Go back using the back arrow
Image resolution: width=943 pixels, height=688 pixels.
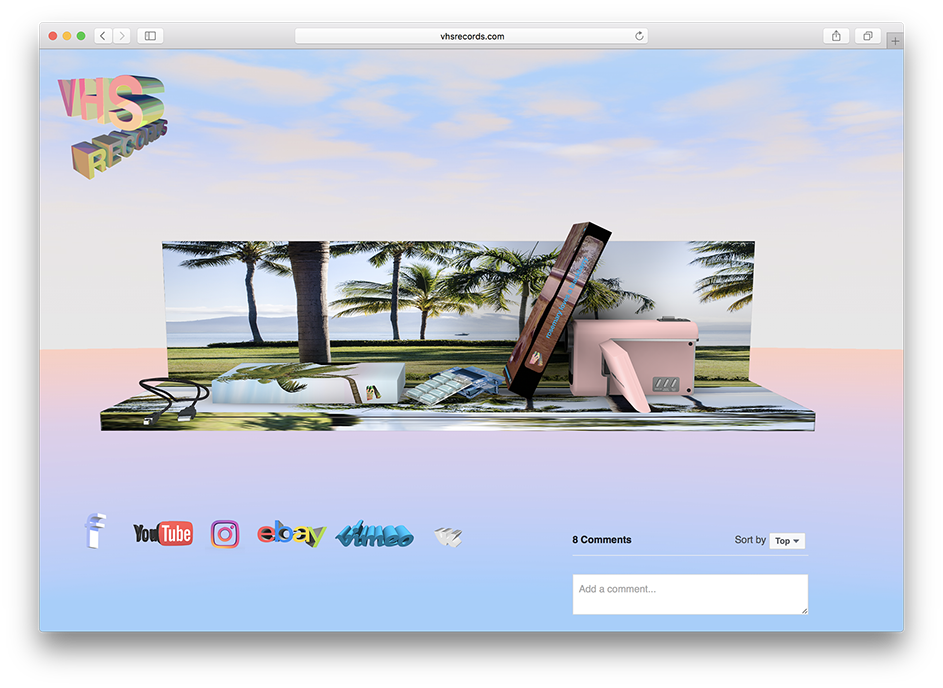point(103,36)
